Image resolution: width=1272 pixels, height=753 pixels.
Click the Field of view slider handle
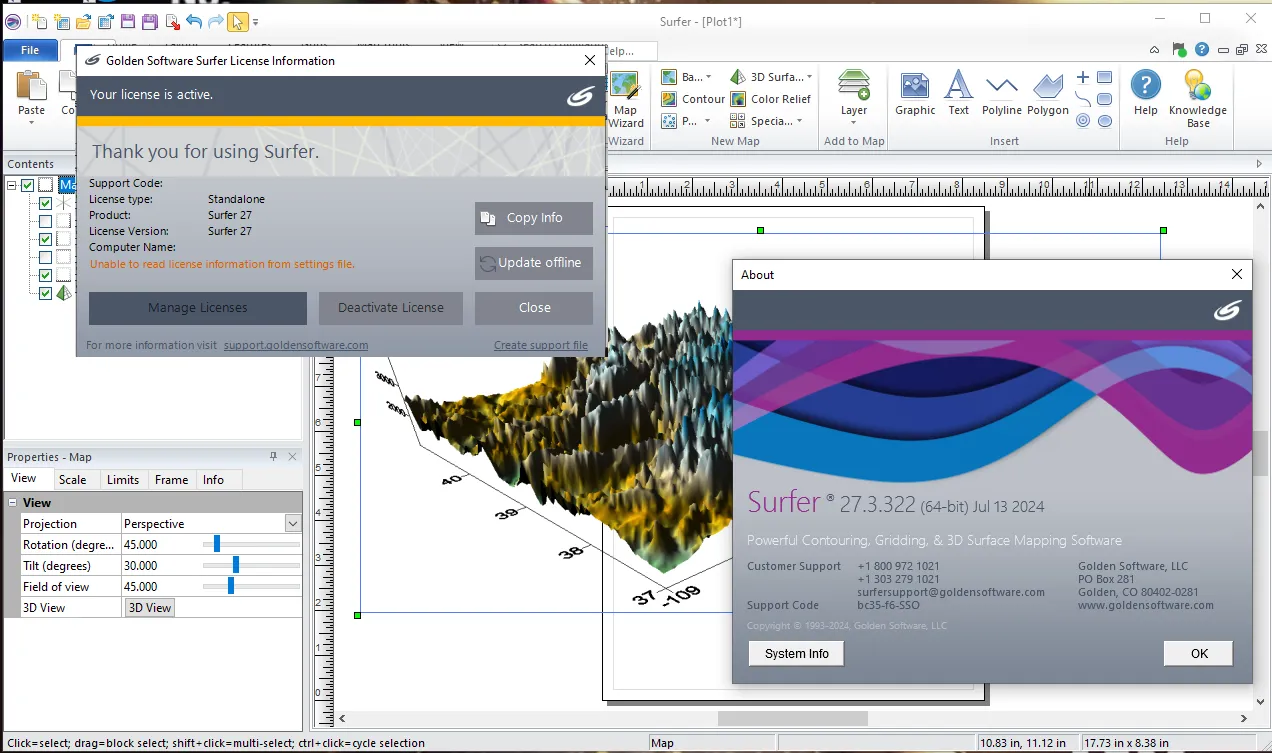(231, 586)
